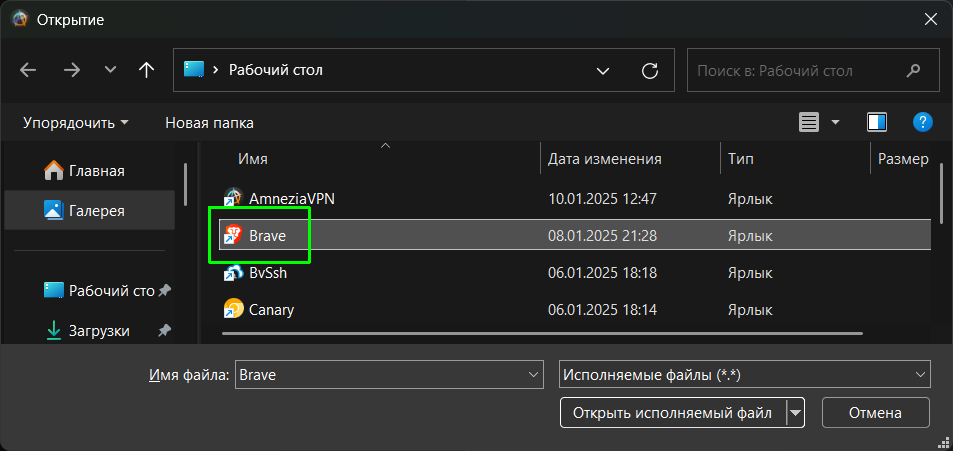Viewport: 953px width, 451px height.
Task: Click the view mode icon
Action: (x=808, y=123)
